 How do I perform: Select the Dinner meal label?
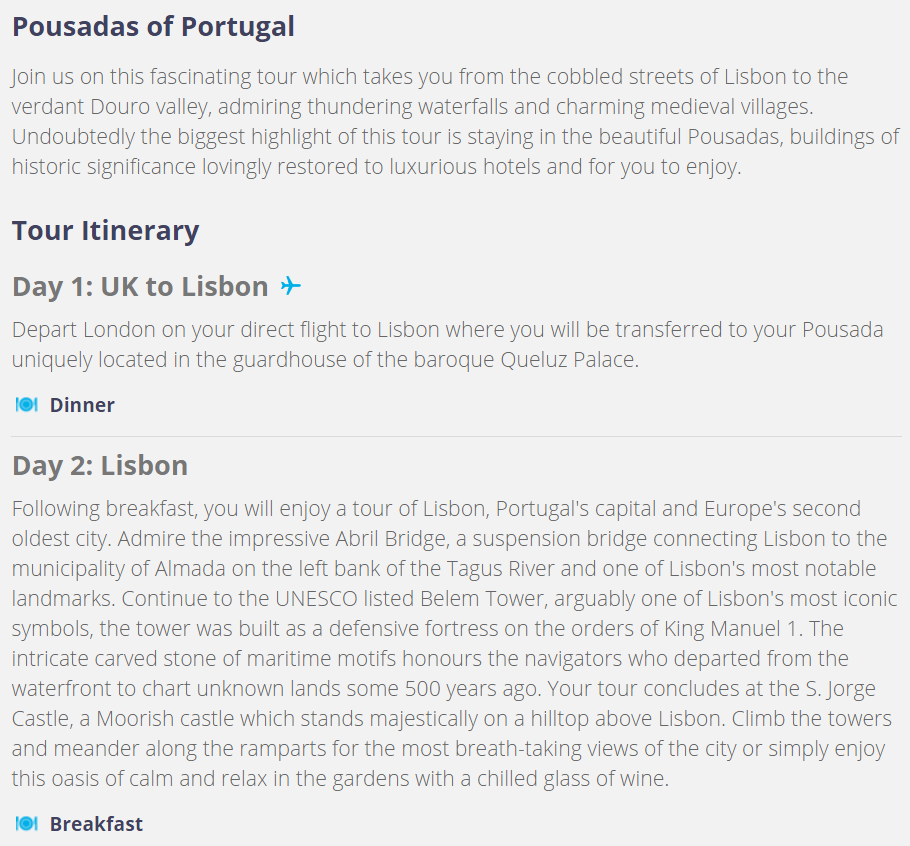[x=82, y=405]
